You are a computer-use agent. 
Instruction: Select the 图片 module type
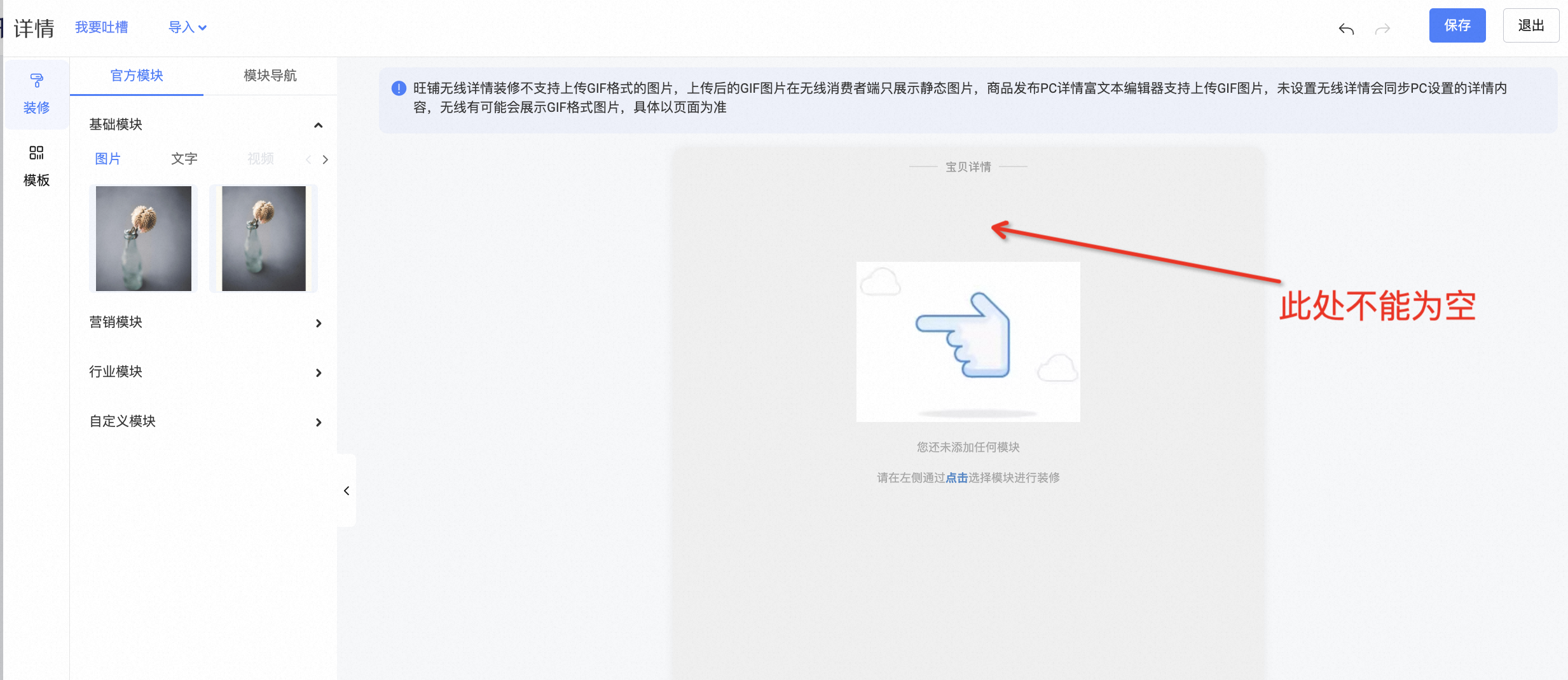(107, 159)
